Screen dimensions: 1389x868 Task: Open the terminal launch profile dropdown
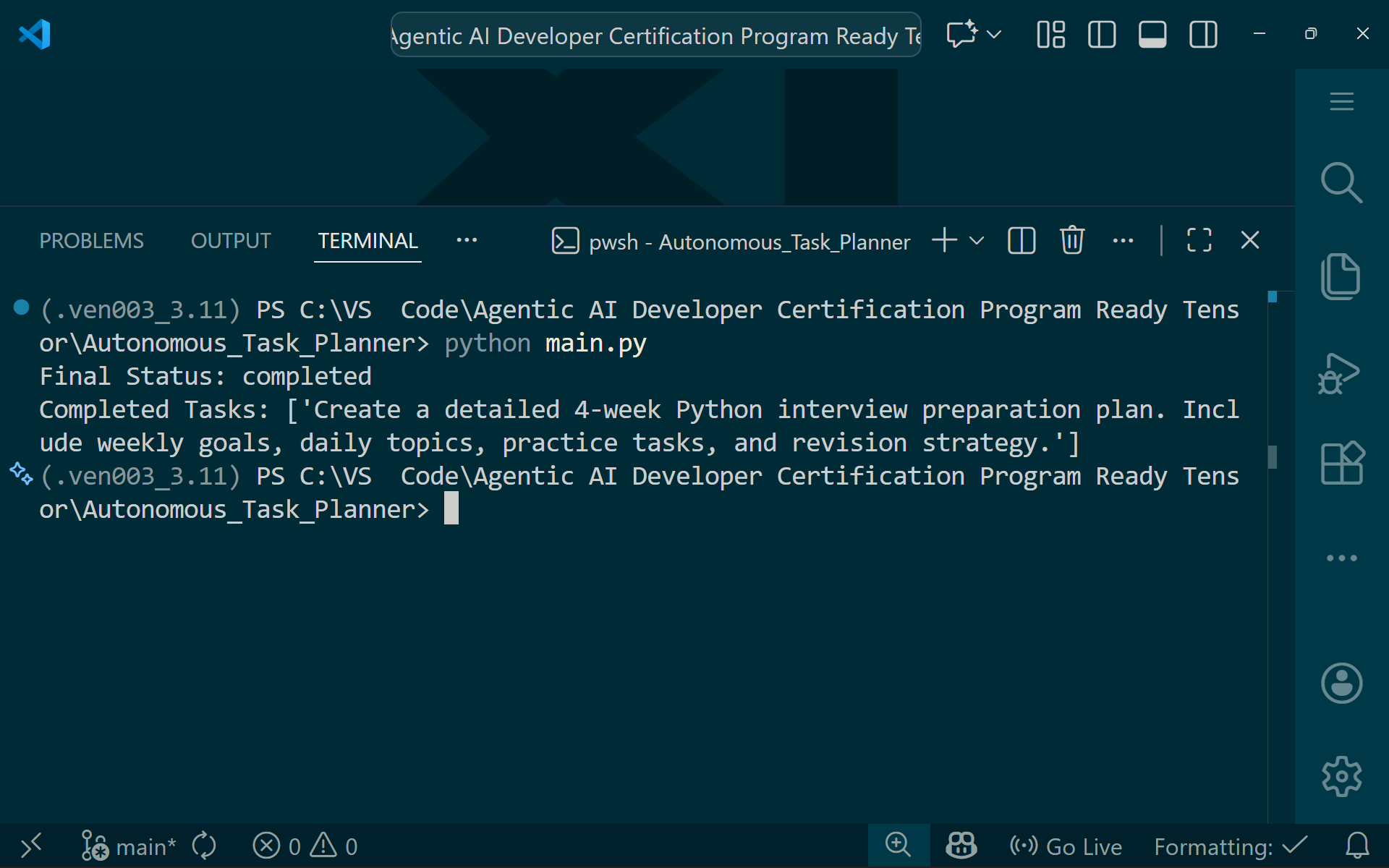(x=976, y=240)
